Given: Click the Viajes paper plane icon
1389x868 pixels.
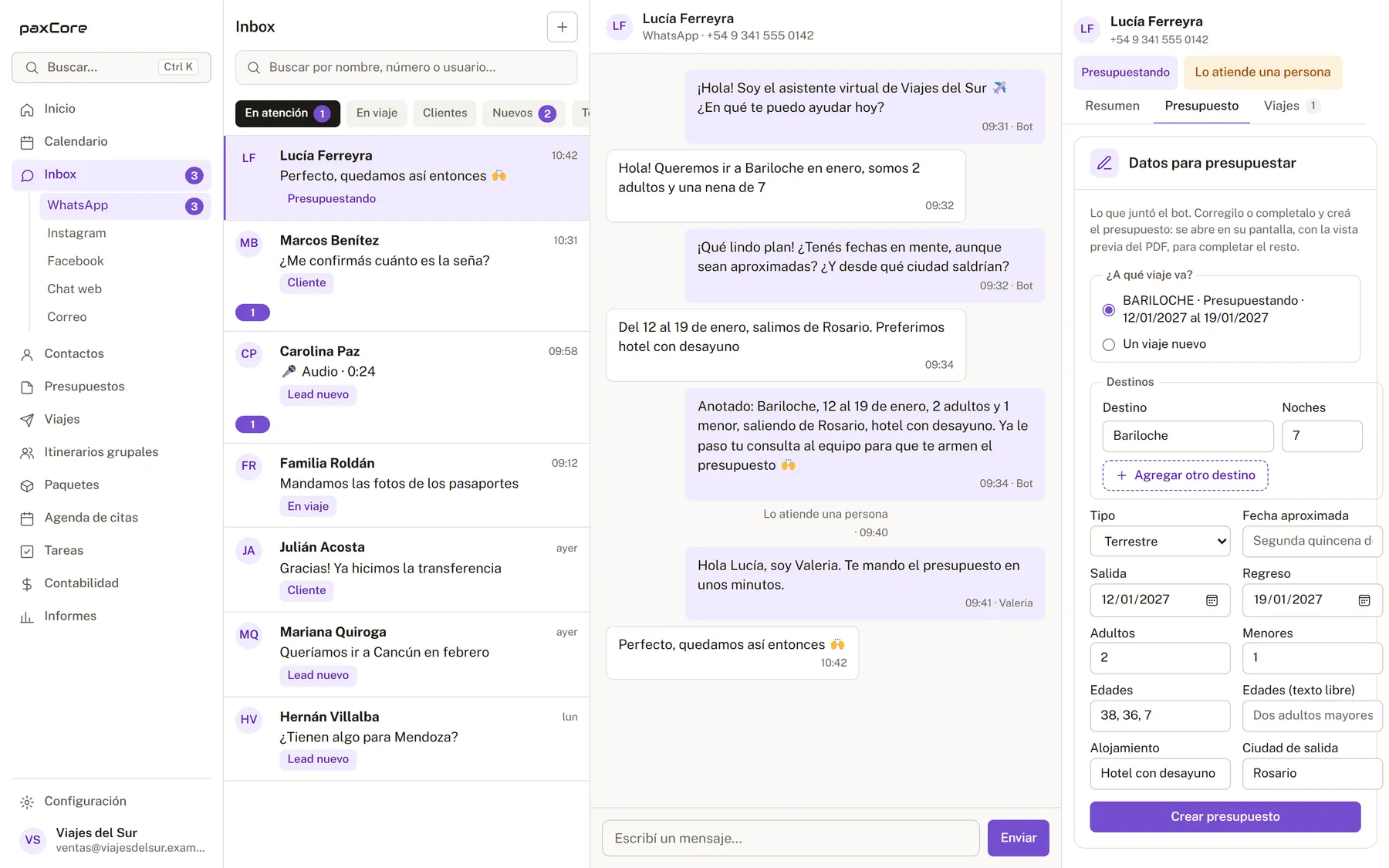Looking at the screenshot, I should click(x=27, y=420).
